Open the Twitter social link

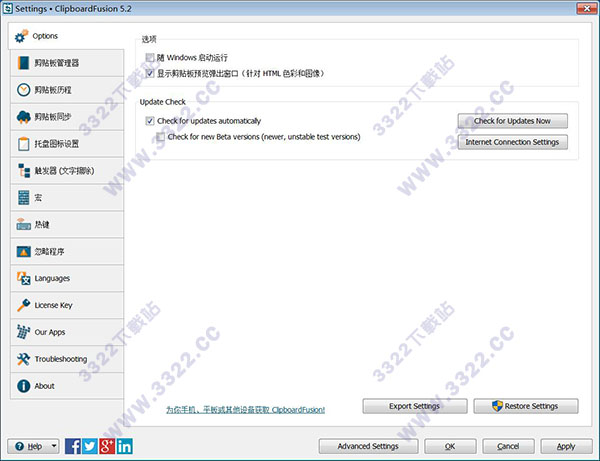coord(90,446)
